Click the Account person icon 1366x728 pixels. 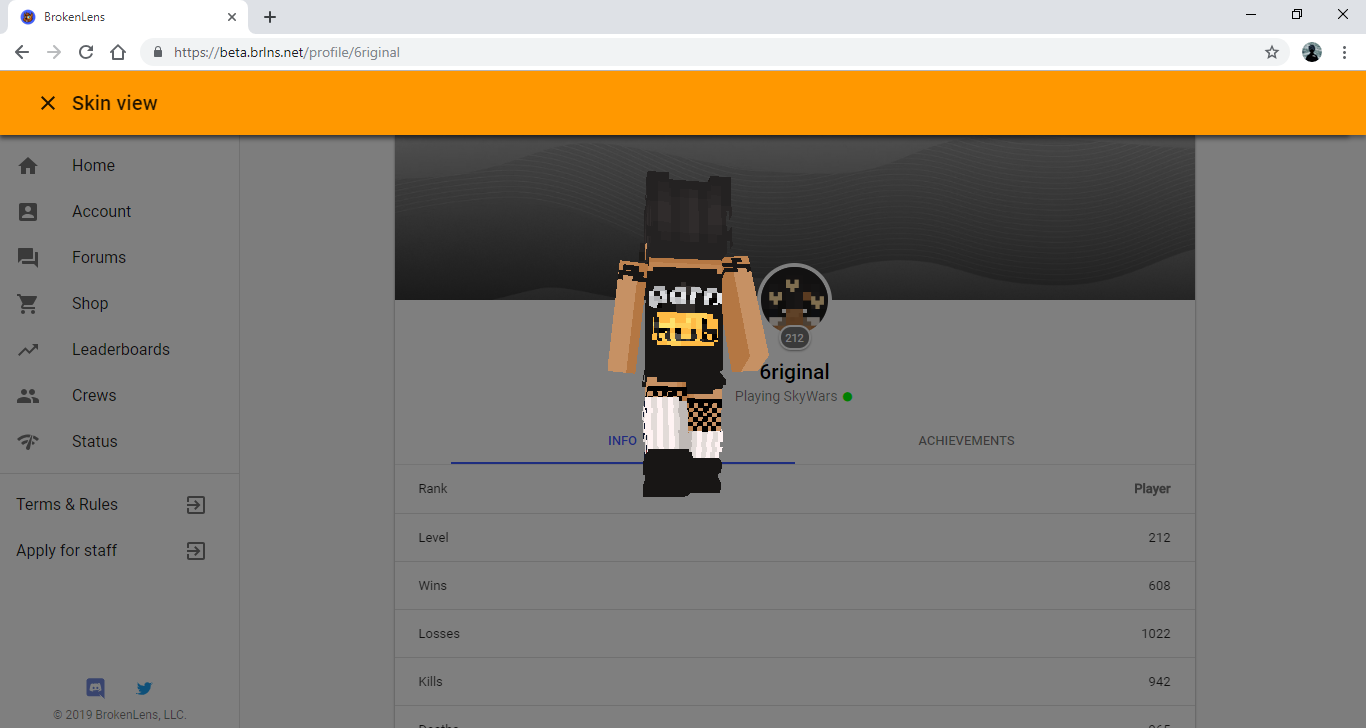[28, 212]
